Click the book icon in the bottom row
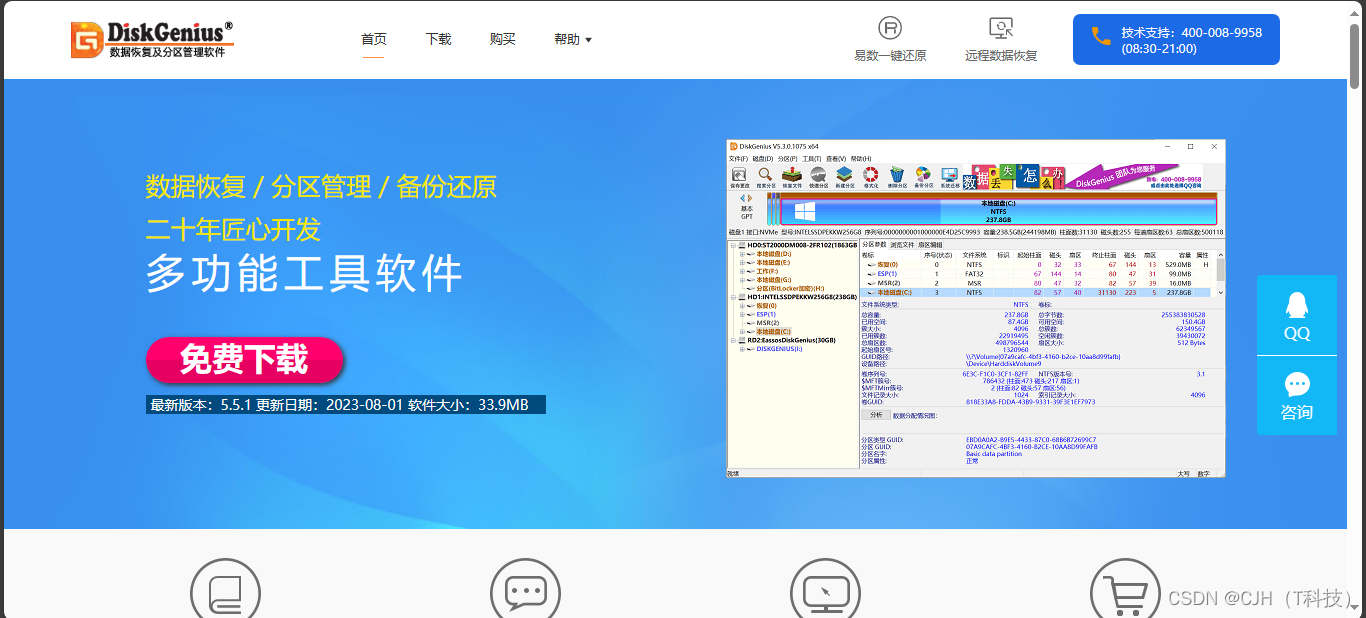The image size is (1366, 618). [225, 592]
